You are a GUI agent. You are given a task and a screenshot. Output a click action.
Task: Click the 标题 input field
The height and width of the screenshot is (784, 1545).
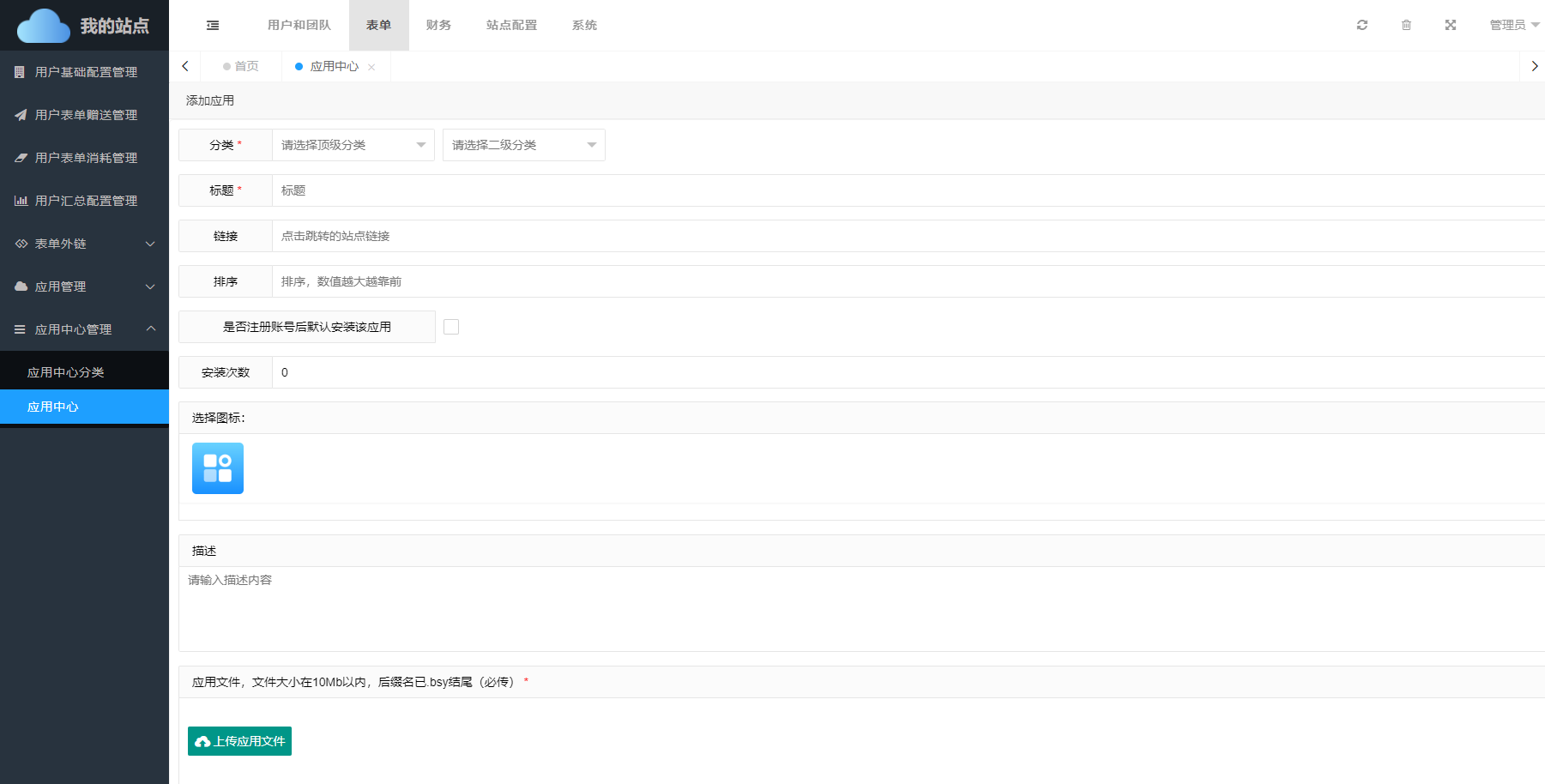[908, 190]
